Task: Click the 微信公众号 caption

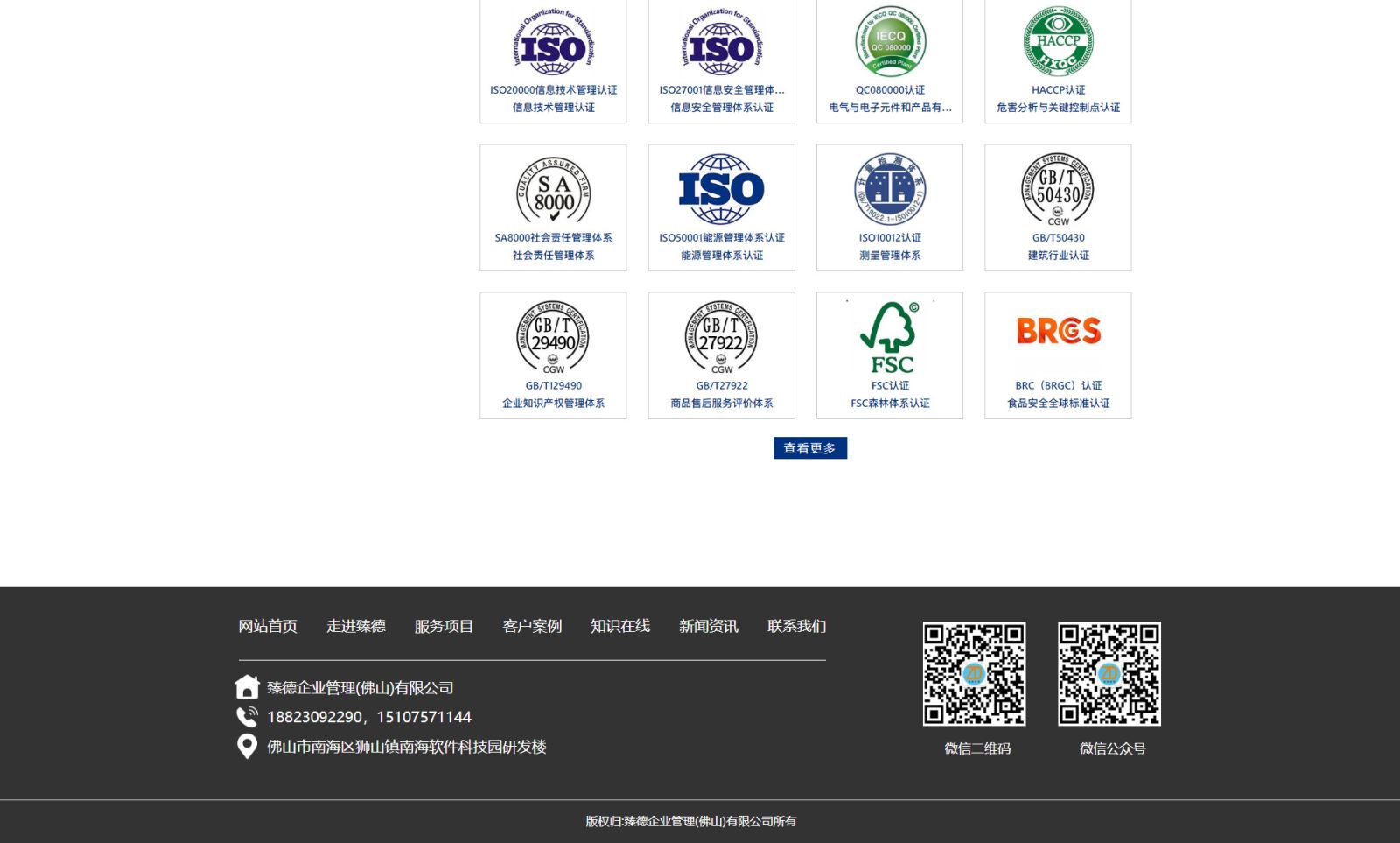Action: (1112, 748)
